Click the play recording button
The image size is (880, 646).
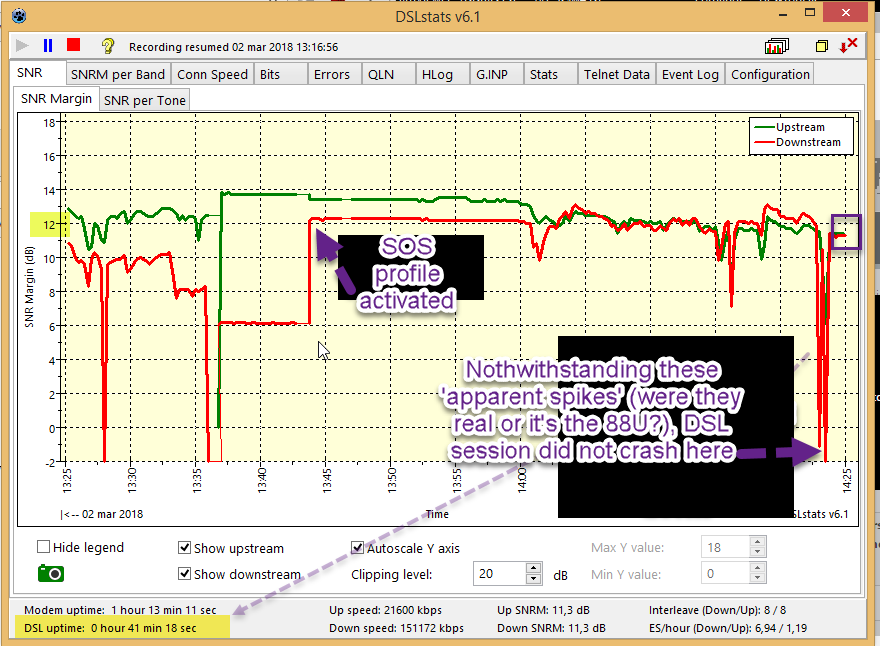[x=22, y=45]
